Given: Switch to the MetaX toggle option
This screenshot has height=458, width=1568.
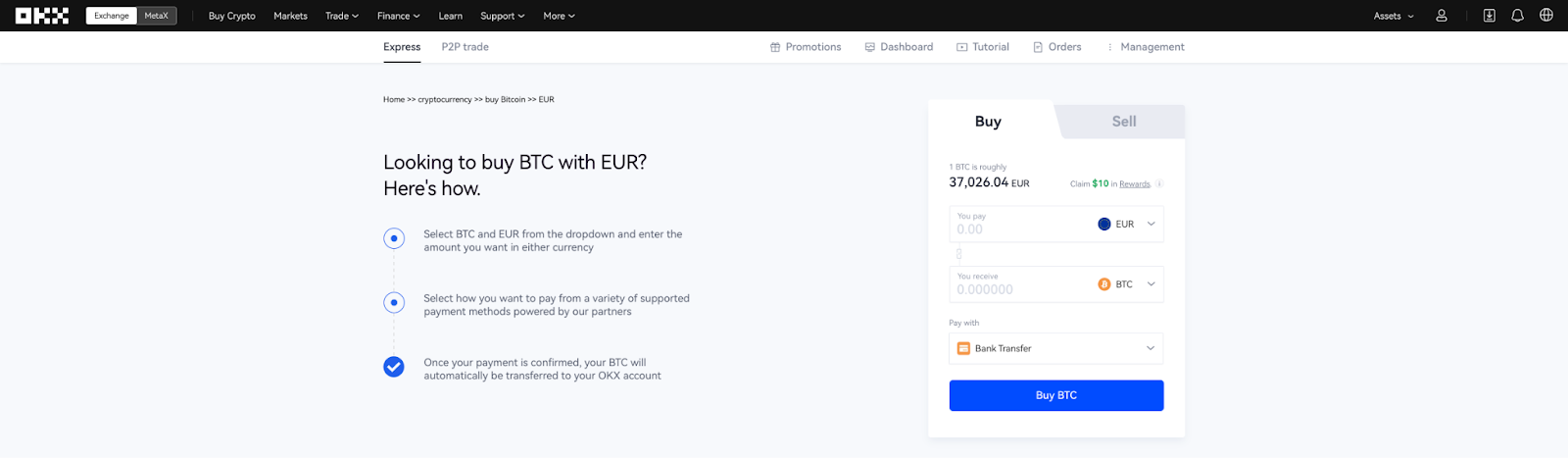Looking at the screenshot, I should 157,16.
